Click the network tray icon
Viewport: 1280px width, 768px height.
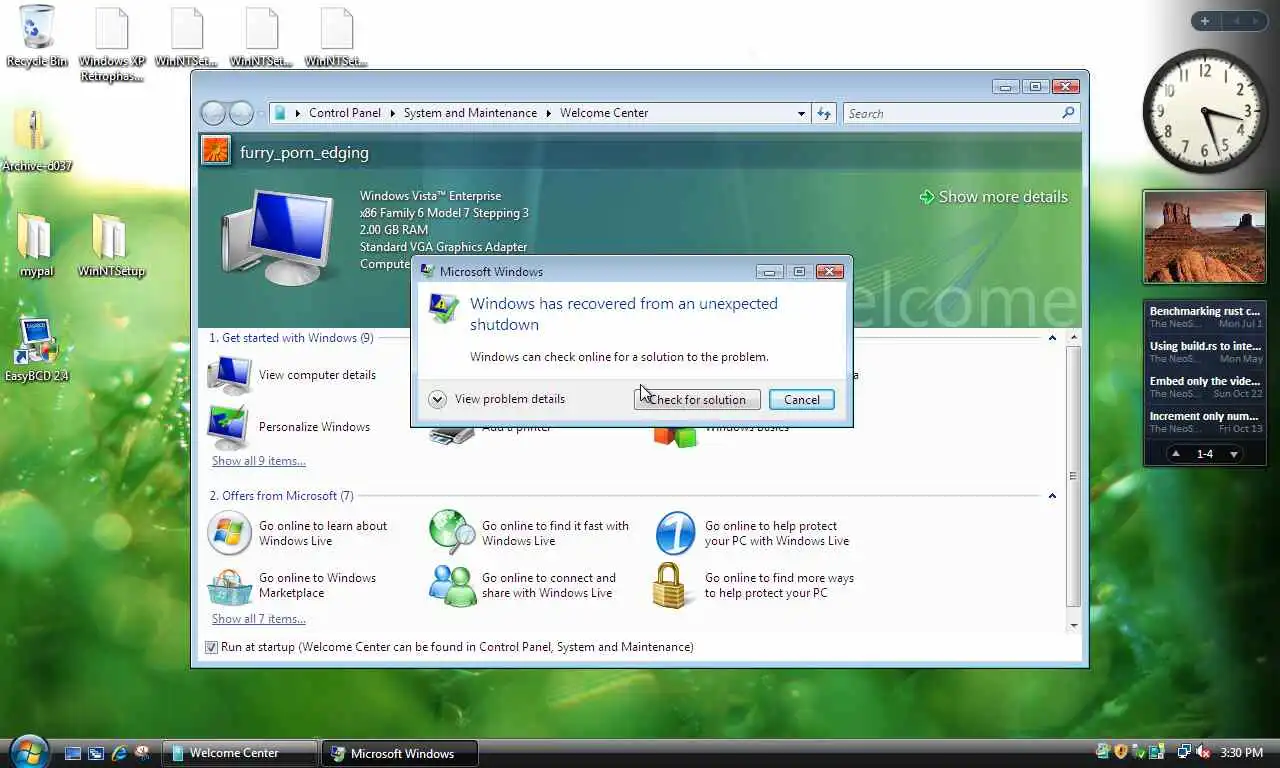(1185, 752)
